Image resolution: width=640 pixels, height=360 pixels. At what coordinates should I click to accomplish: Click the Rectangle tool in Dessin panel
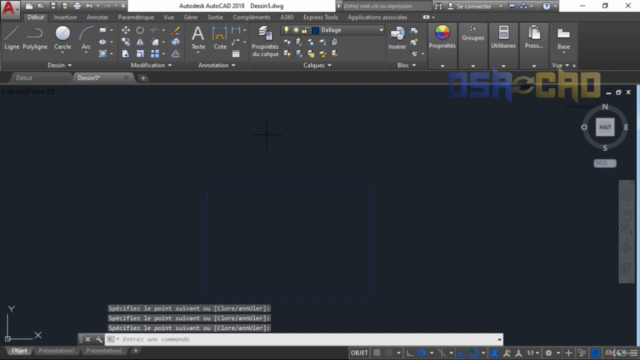[x=103, y=30]
